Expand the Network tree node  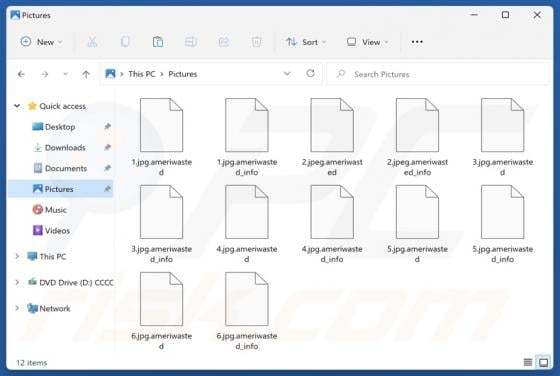(17, 308)
